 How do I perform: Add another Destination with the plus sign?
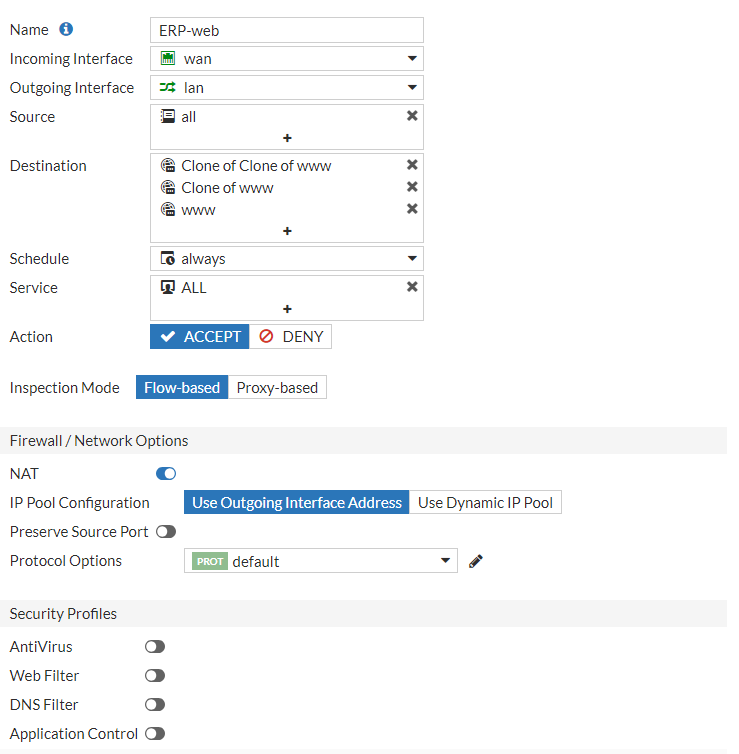click(x=287, y=230)
